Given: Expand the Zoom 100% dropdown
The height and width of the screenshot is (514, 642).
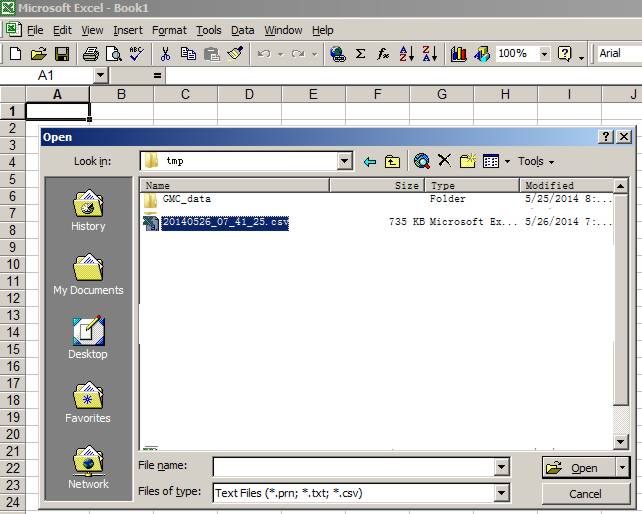Looking at the screenshot, I should click(x=544, y=54).
